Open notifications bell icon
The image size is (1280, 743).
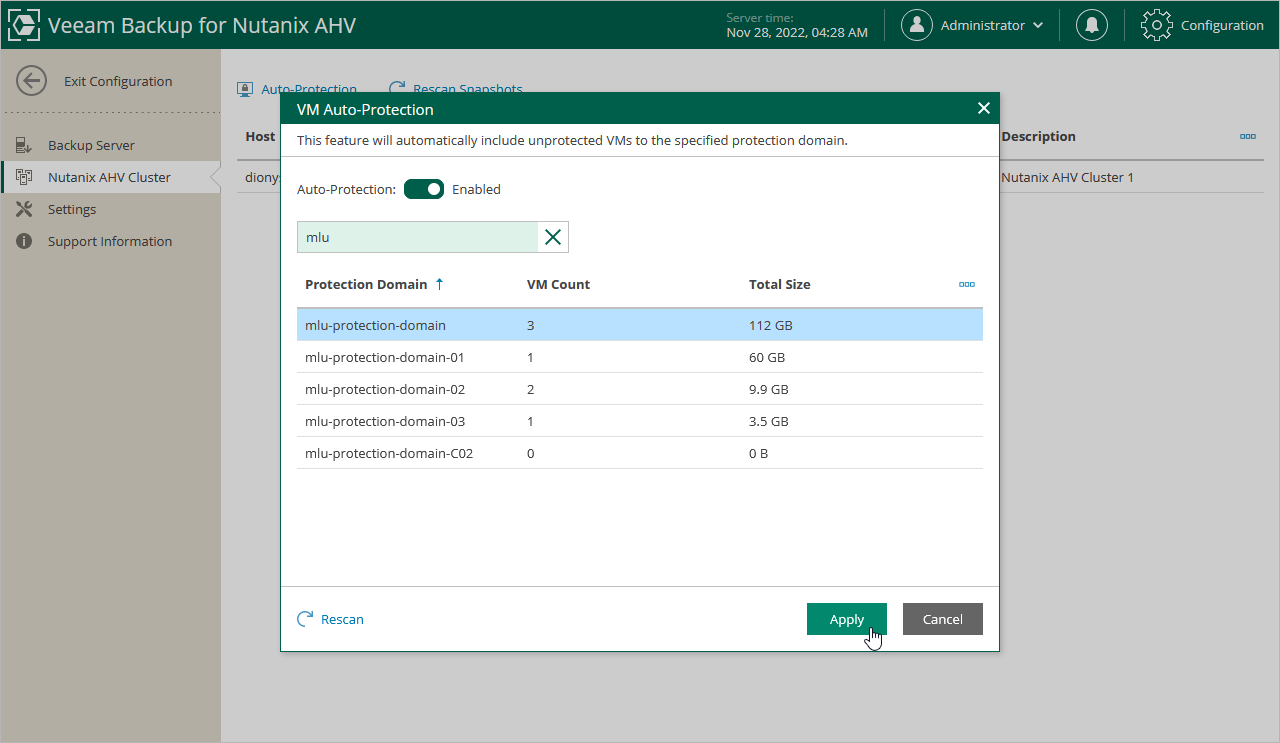pyautogui.click(x=1092, y=25)
